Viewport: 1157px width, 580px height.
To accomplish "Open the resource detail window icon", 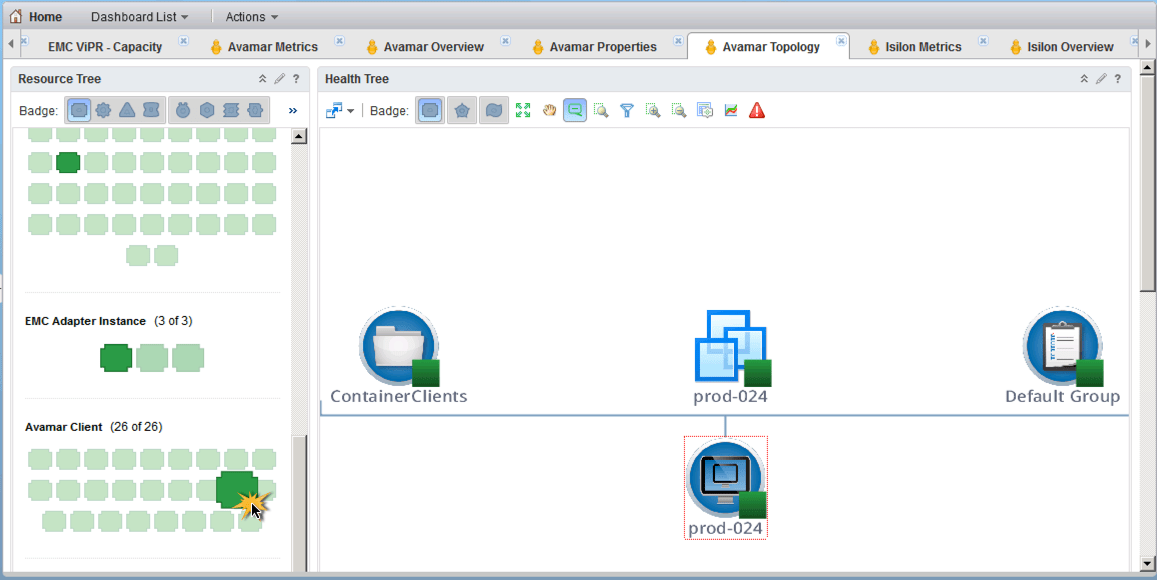I will click(705, 111).
